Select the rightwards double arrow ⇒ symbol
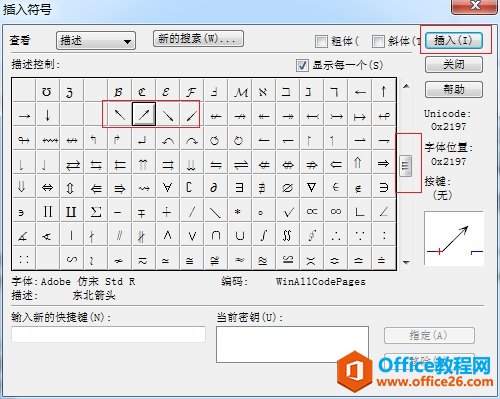 click(x=384, y=163)
